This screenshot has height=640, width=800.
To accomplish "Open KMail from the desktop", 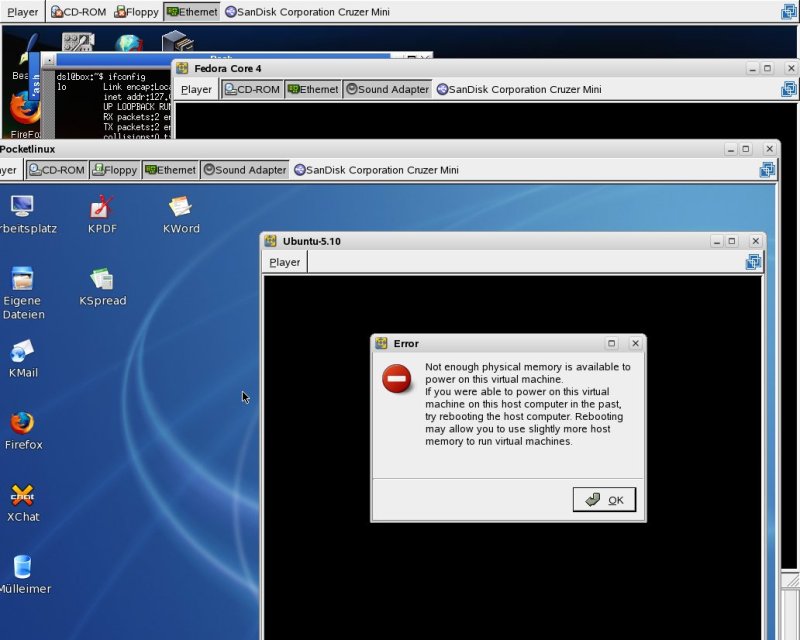I will 22,352.
